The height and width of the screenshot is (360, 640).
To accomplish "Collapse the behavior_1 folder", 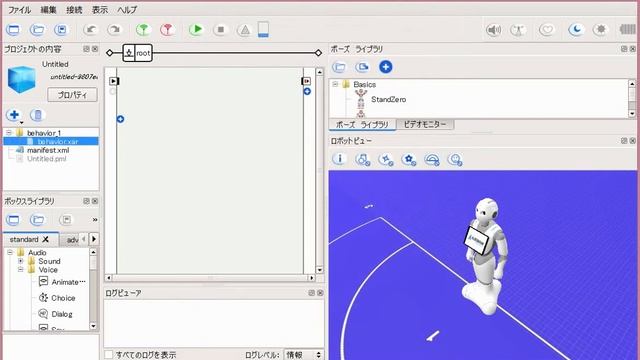I will pyautogui.click(x=9, y=133).
